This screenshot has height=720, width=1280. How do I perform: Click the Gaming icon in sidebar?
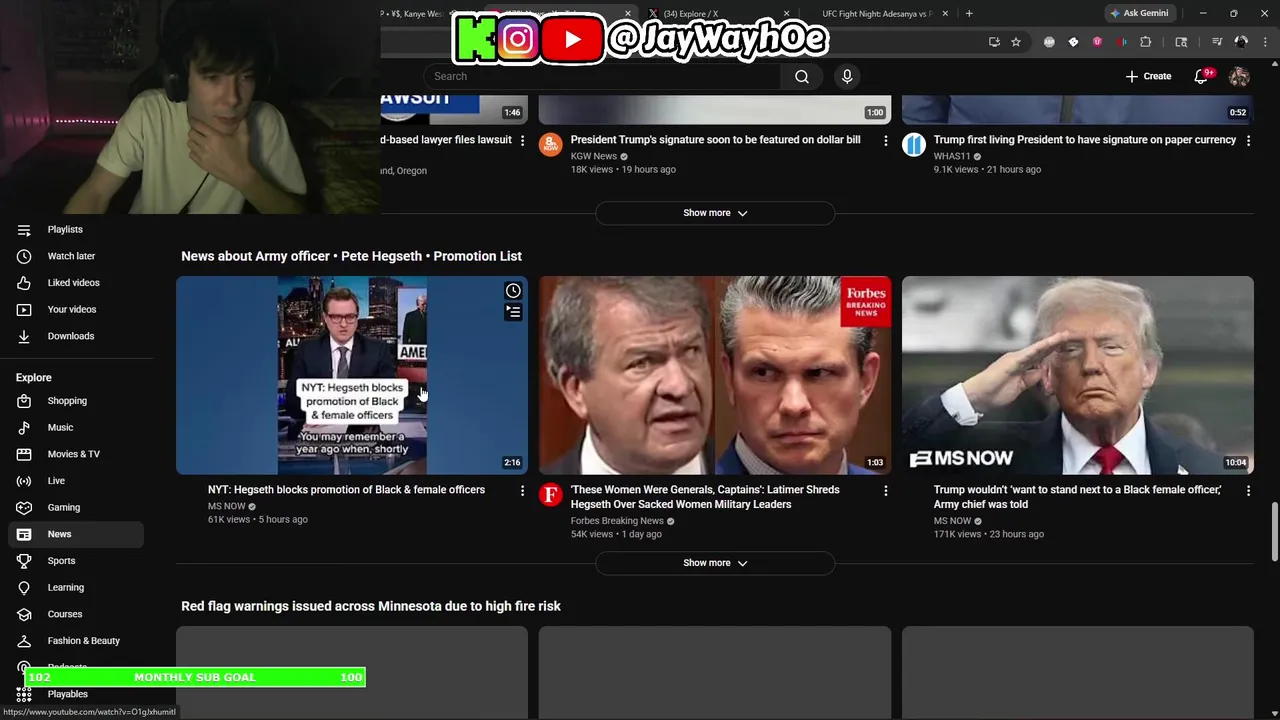24,507
